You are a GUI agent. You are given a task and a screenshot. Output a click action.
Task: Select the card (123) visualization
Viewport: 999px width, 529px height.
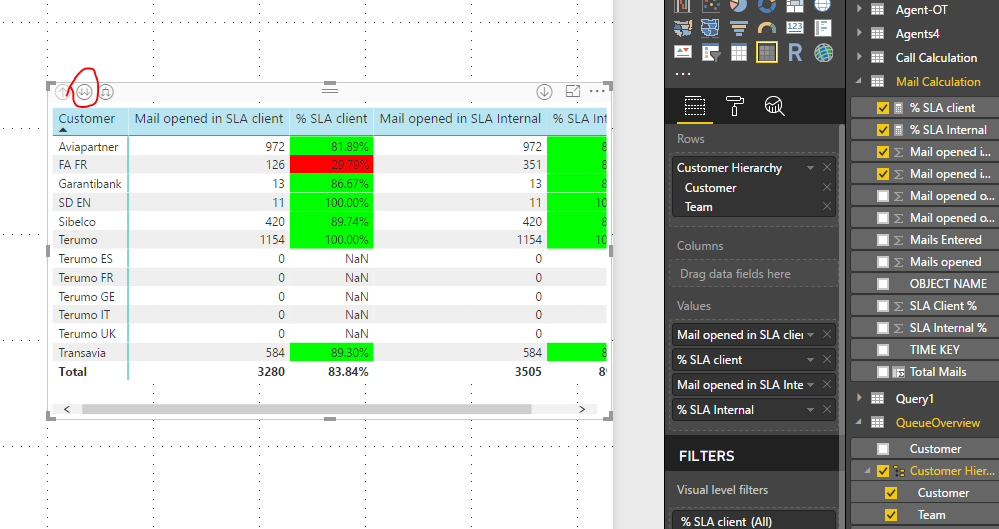pyautogui.click(x=795, y=27)
